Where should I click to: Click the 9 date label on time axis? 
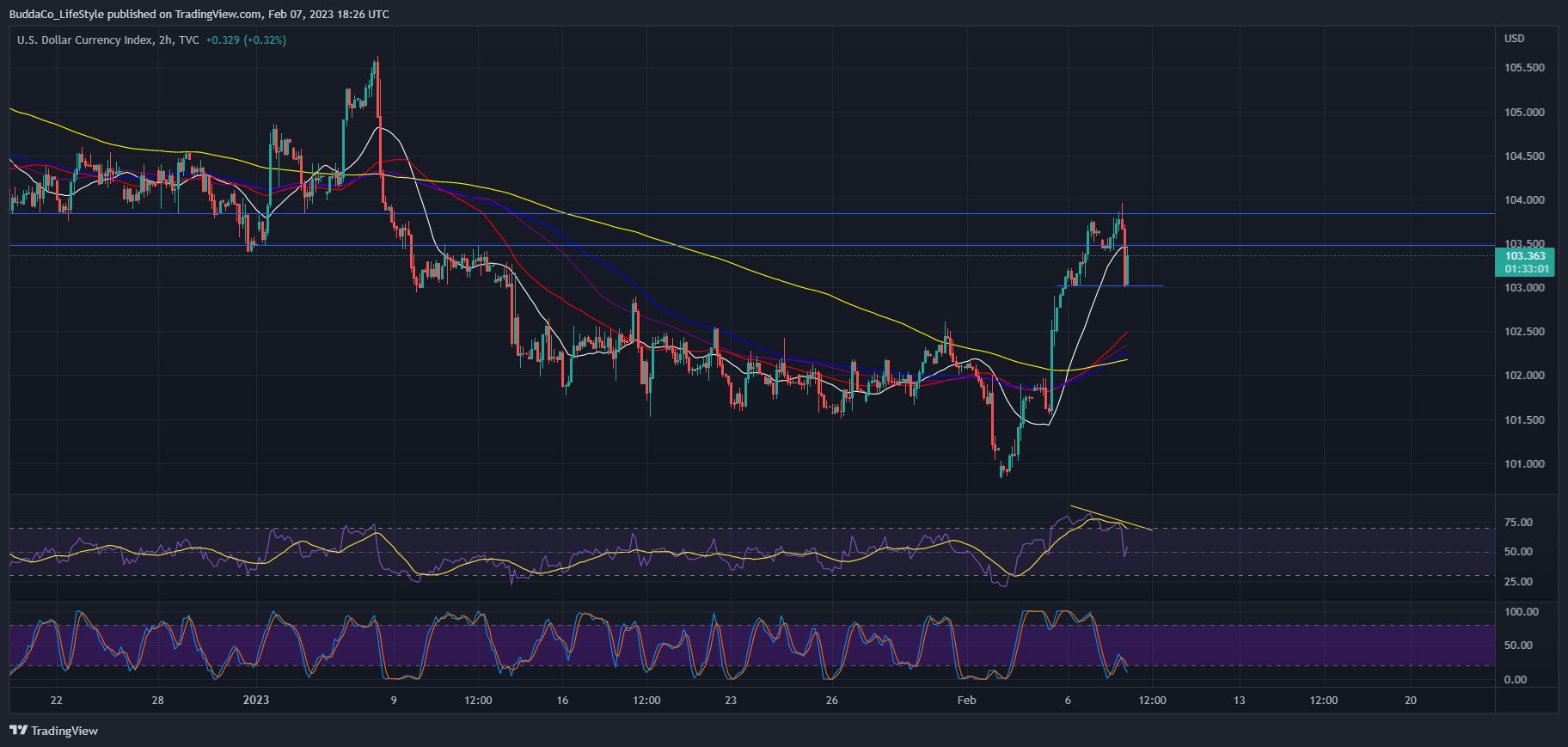394,701
